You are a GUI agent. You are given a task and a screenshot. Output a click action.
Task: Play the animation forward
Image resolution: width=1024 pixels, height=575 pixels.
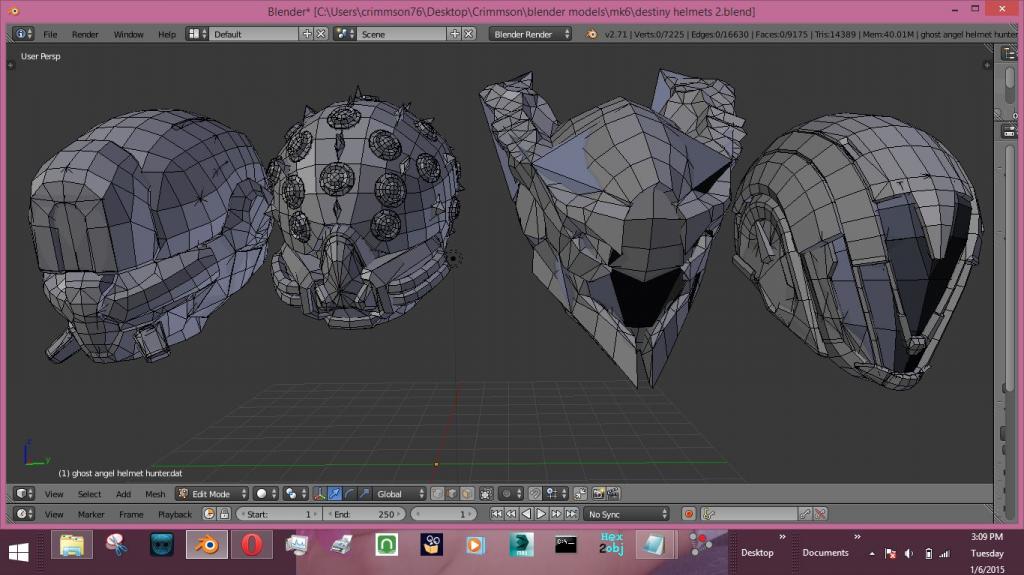[541, 514]
